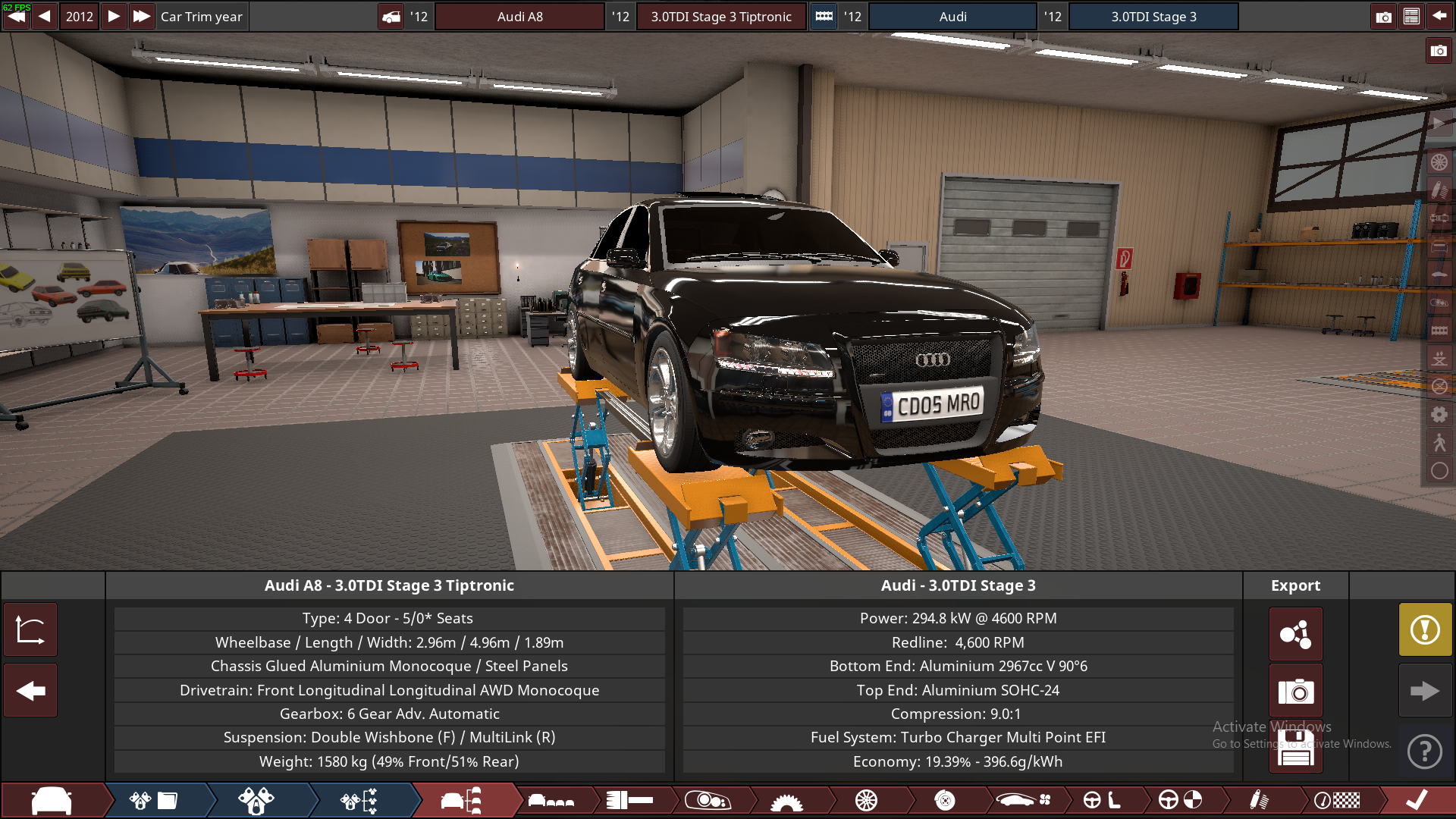The width and height of the screenshot is (1456, 819).
Task: Edit the 3.0TDI Stage 3 Tiptronic trim name
Action: pyautogui.click(x=721, y=17)
